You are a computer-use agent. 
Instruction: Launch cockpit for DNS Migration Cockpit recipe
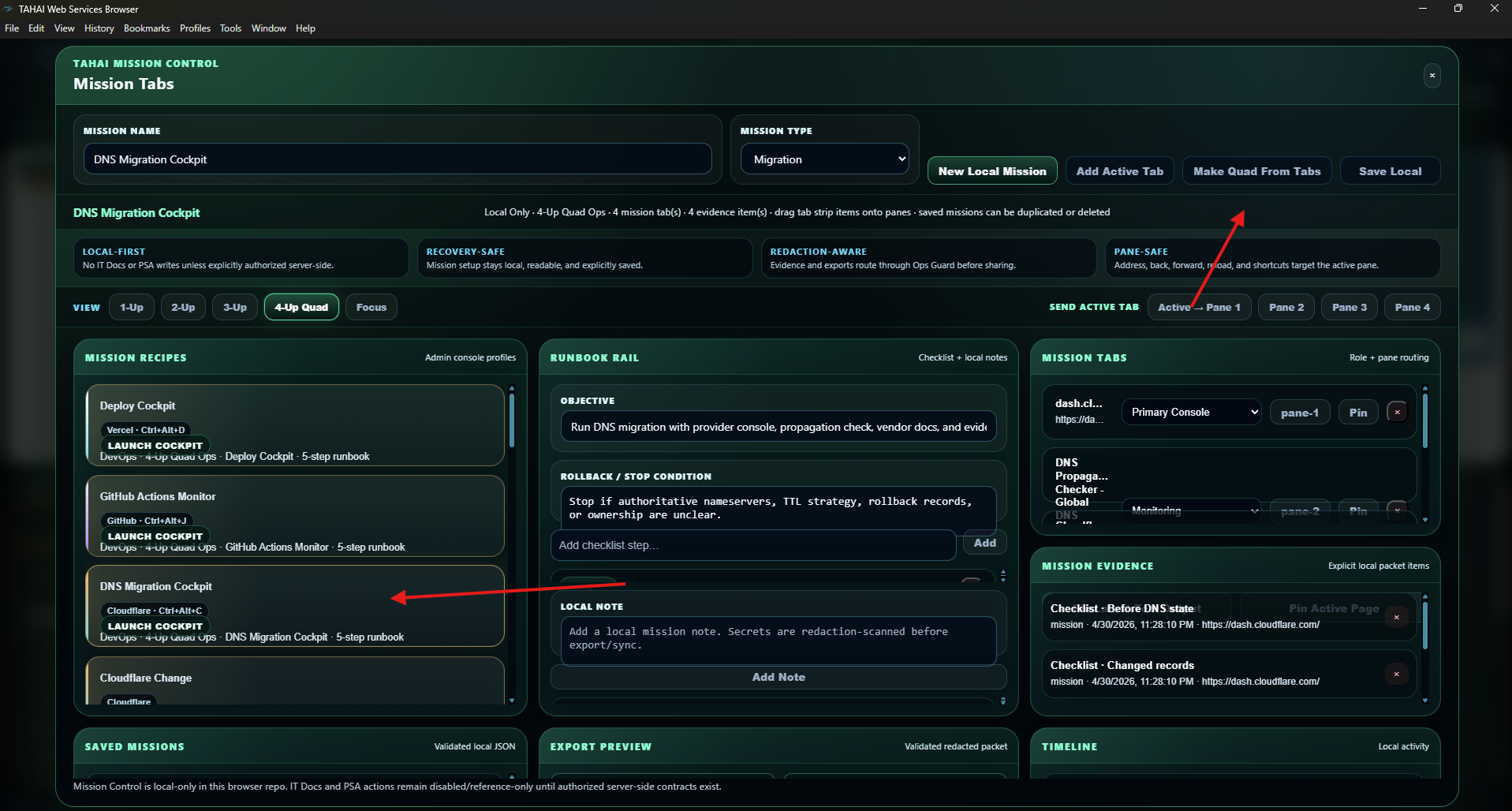(155, 626)
